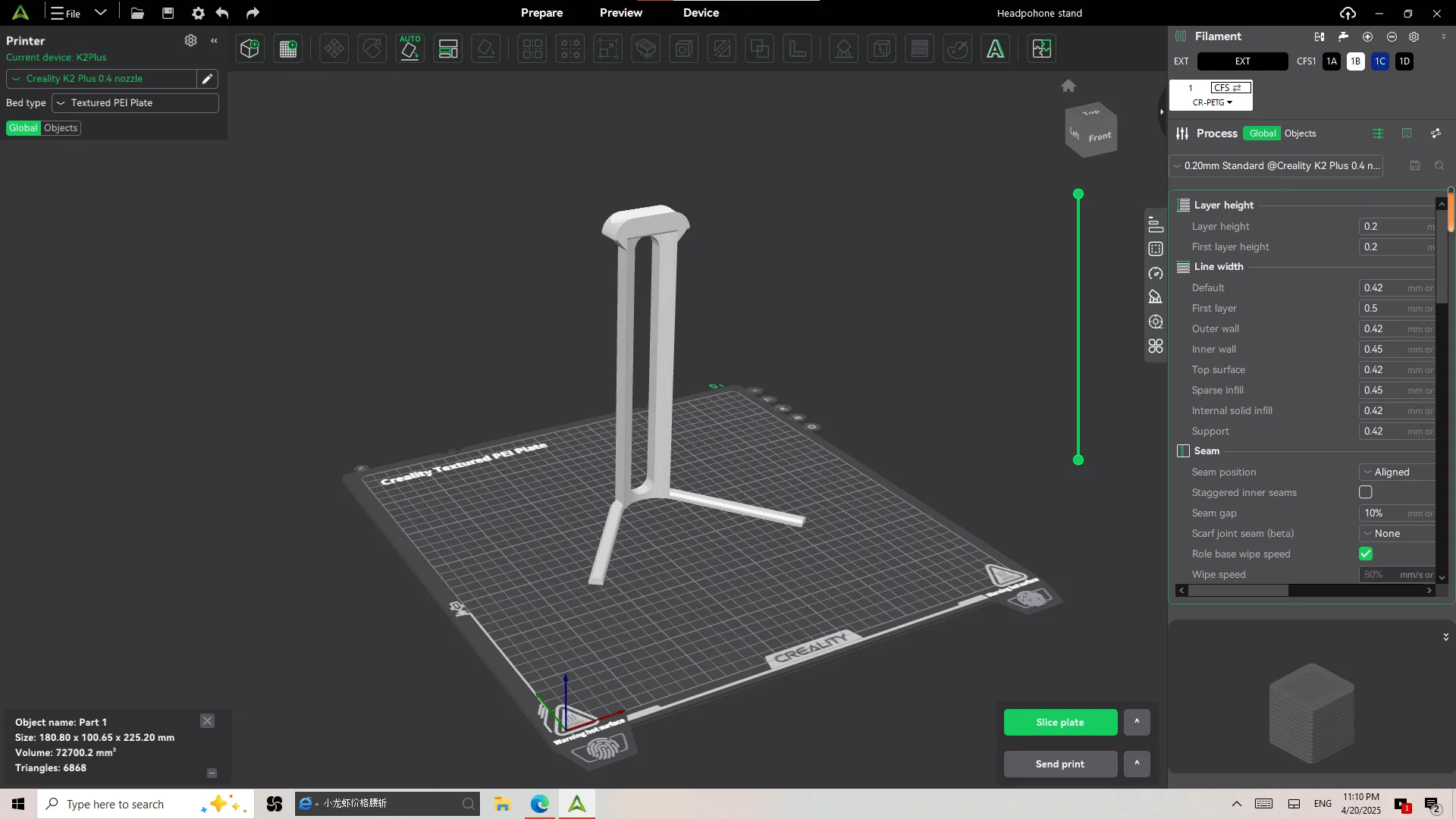The height and width of the screenshot is (819, 1456).
Task: Switch Process panel to Objects mode
Action: (x=1300, y=133)
